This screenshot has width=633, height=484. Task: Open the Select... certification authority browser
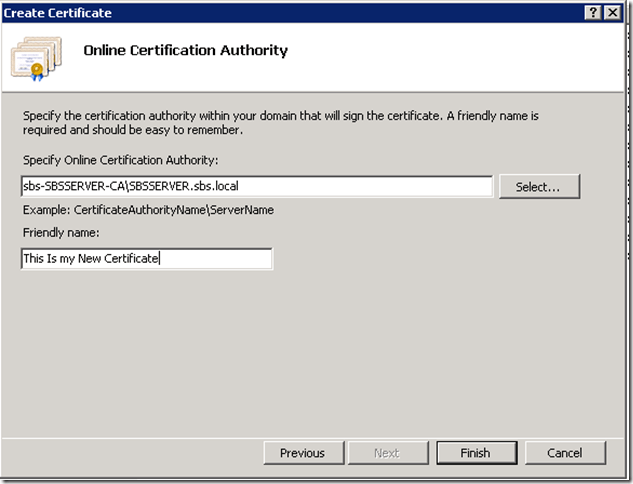[539, 186]
